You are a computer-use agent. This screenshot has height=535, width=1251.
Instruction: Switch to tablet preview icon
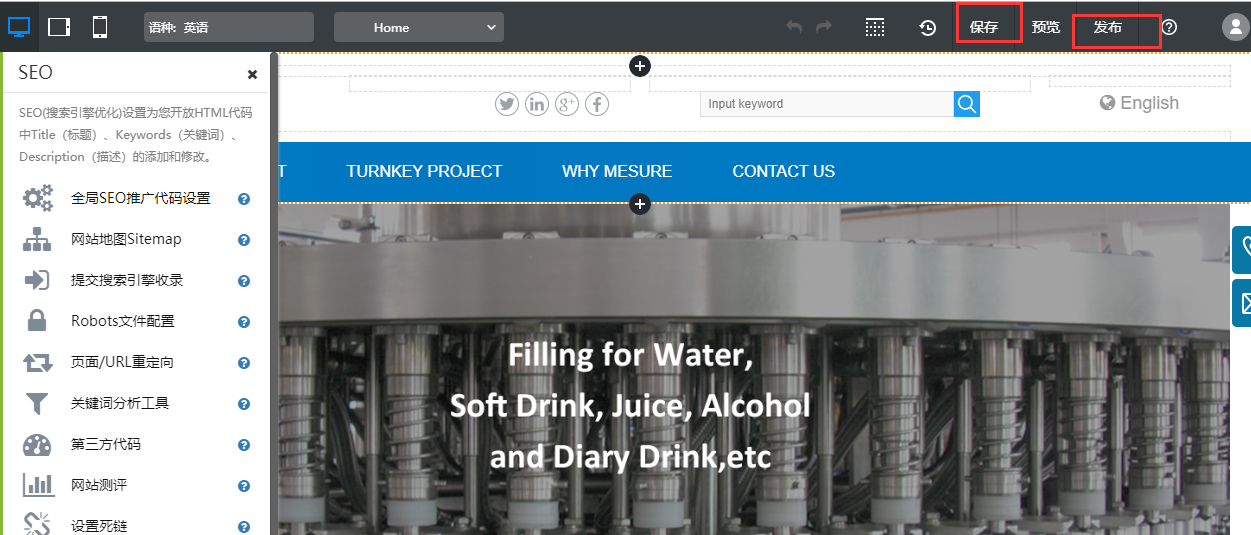tap(59, 27)
